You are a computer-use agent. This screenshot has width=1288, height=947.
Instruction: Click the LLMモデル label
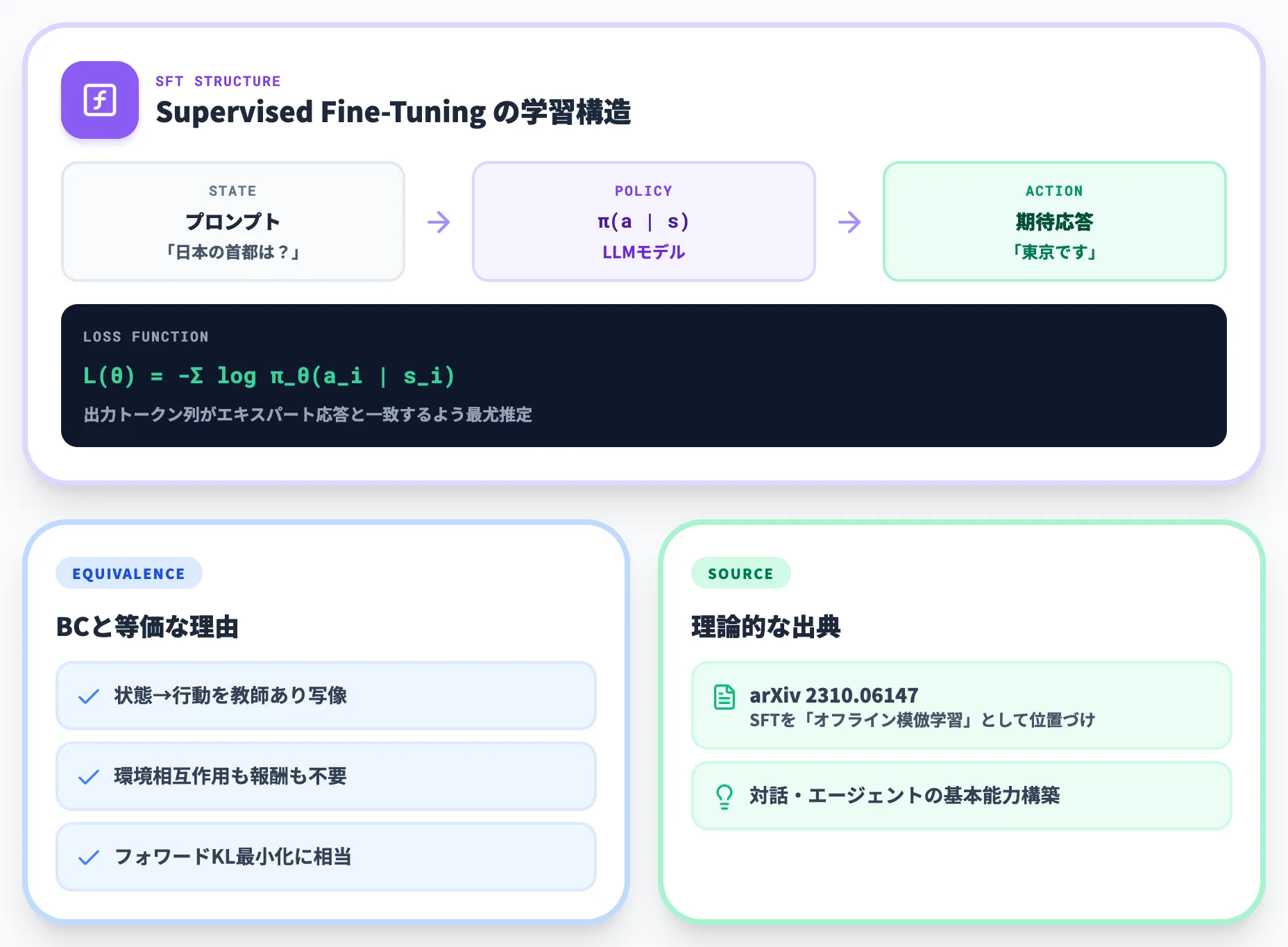coord(644,252)
